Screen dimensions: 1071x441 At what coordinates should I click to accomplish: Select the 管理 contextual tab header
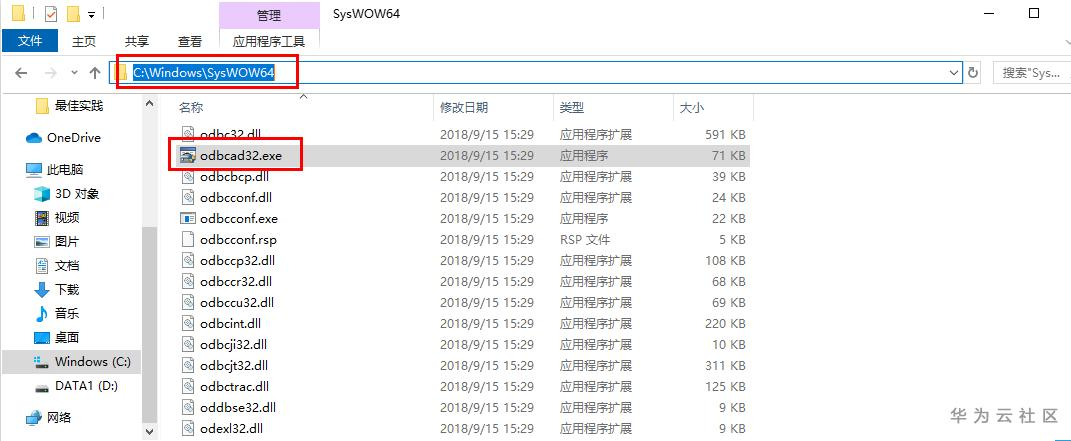[x=269, y=15]
